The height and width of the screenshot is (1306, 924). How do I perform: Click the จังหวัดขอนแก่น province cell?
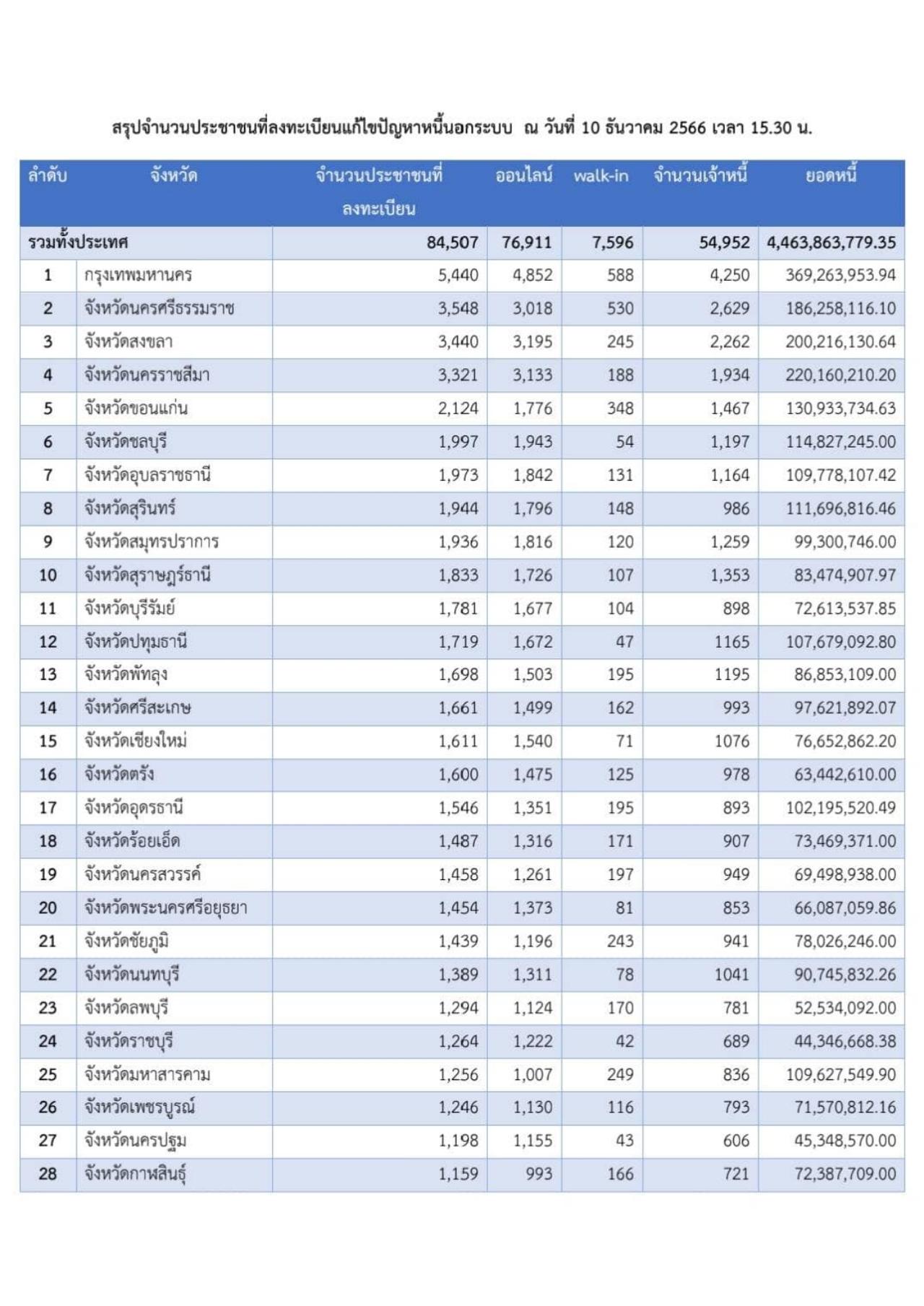point(136,409)
